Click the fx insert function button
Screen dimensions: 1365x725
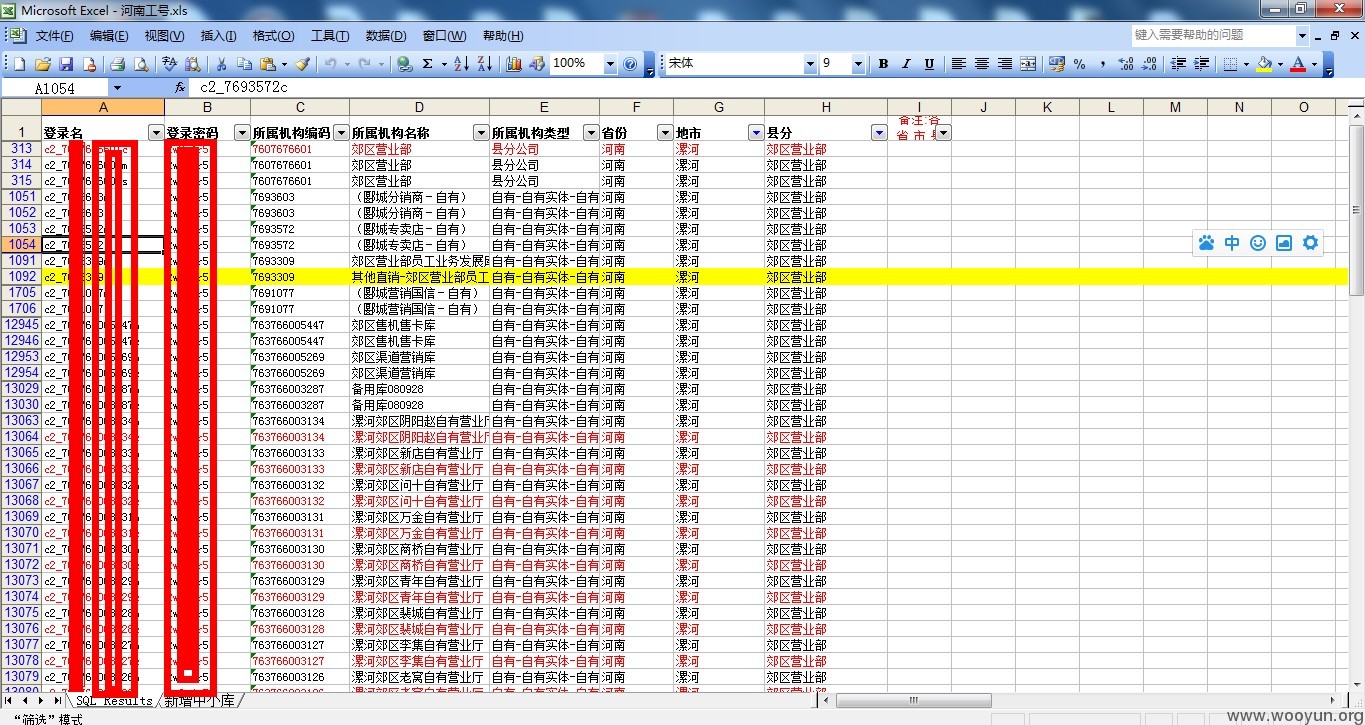pyautogui.click(x=180, y=88)
